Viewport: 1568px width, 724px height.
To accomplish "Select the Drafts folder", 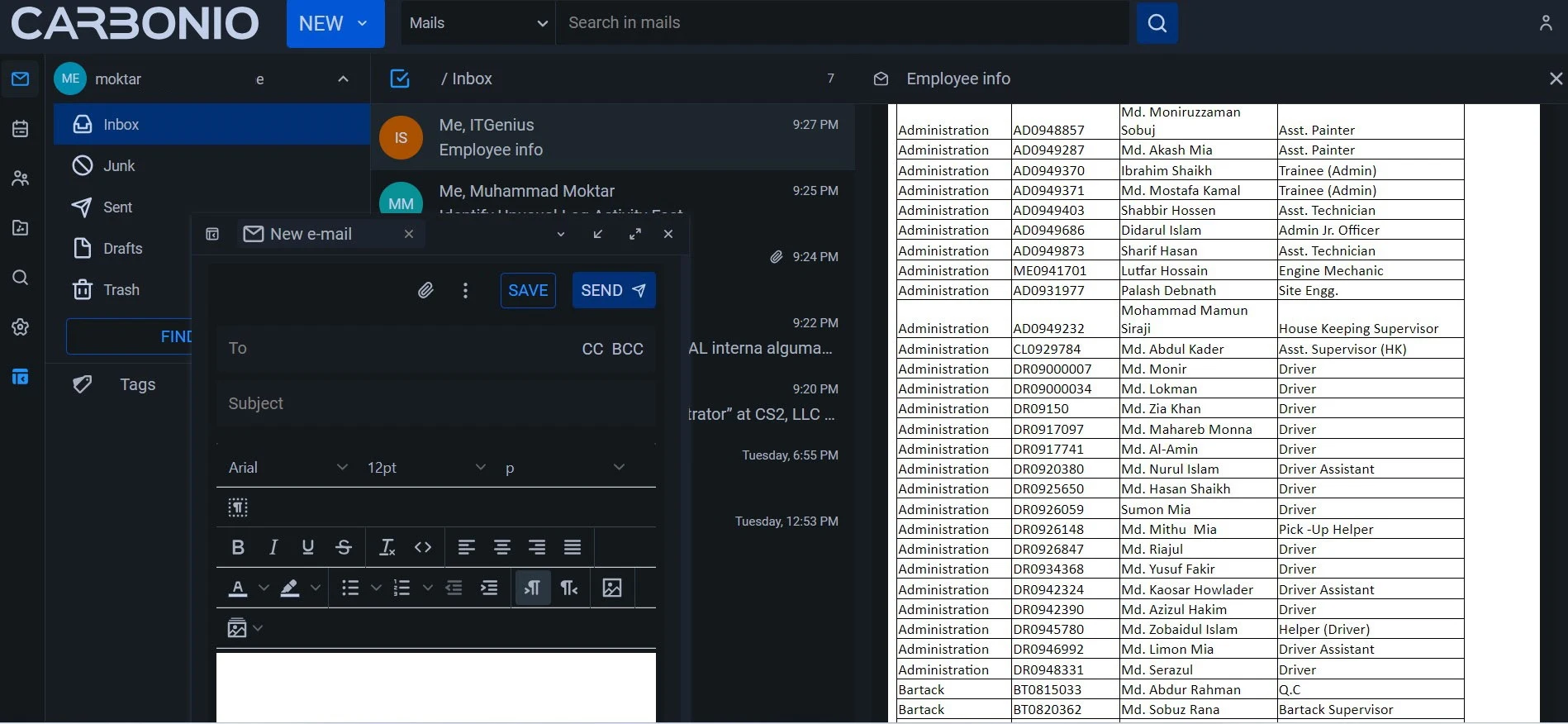I will tap(122, 249).
